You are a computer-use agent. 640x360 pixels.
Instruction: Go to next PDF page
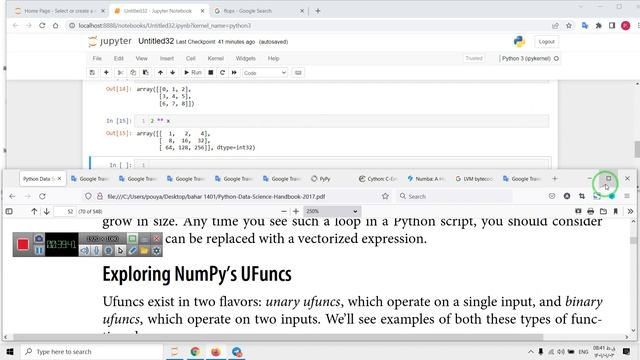pos(47,211)
